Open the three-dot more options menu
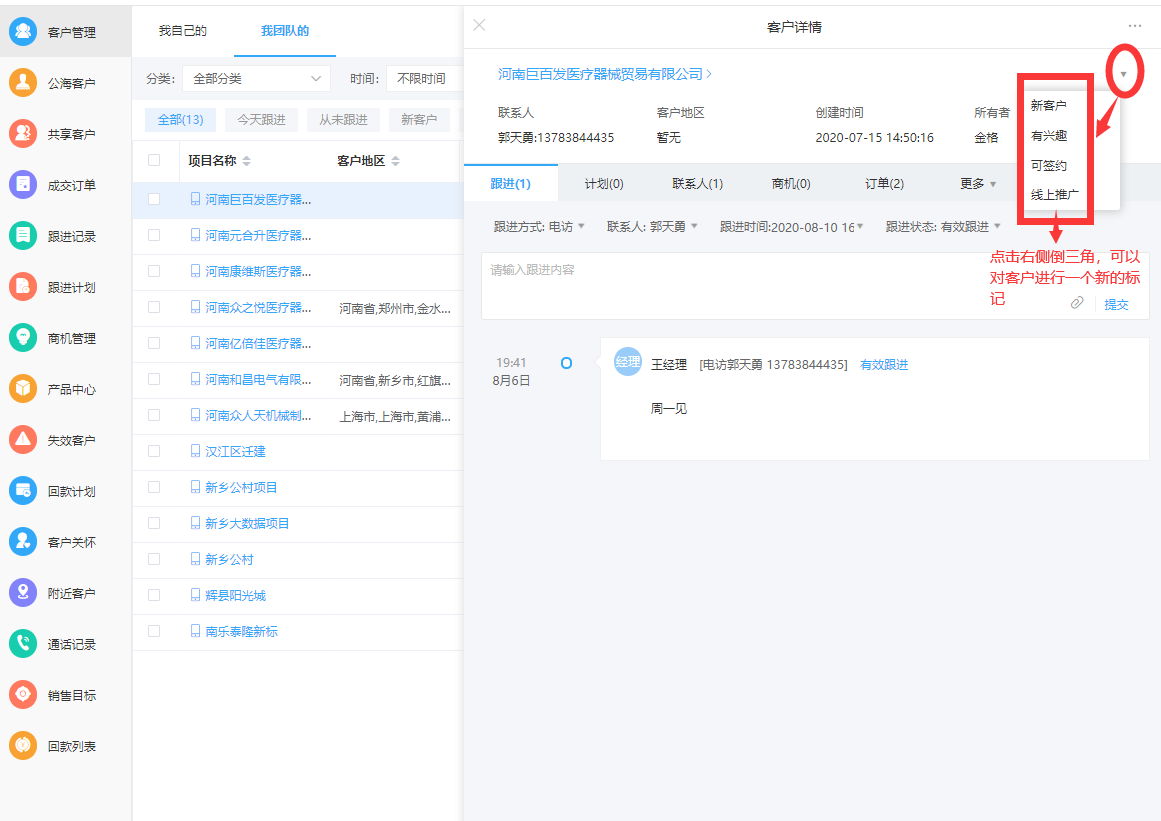 pyautogui.click(x=1134, y=26)
